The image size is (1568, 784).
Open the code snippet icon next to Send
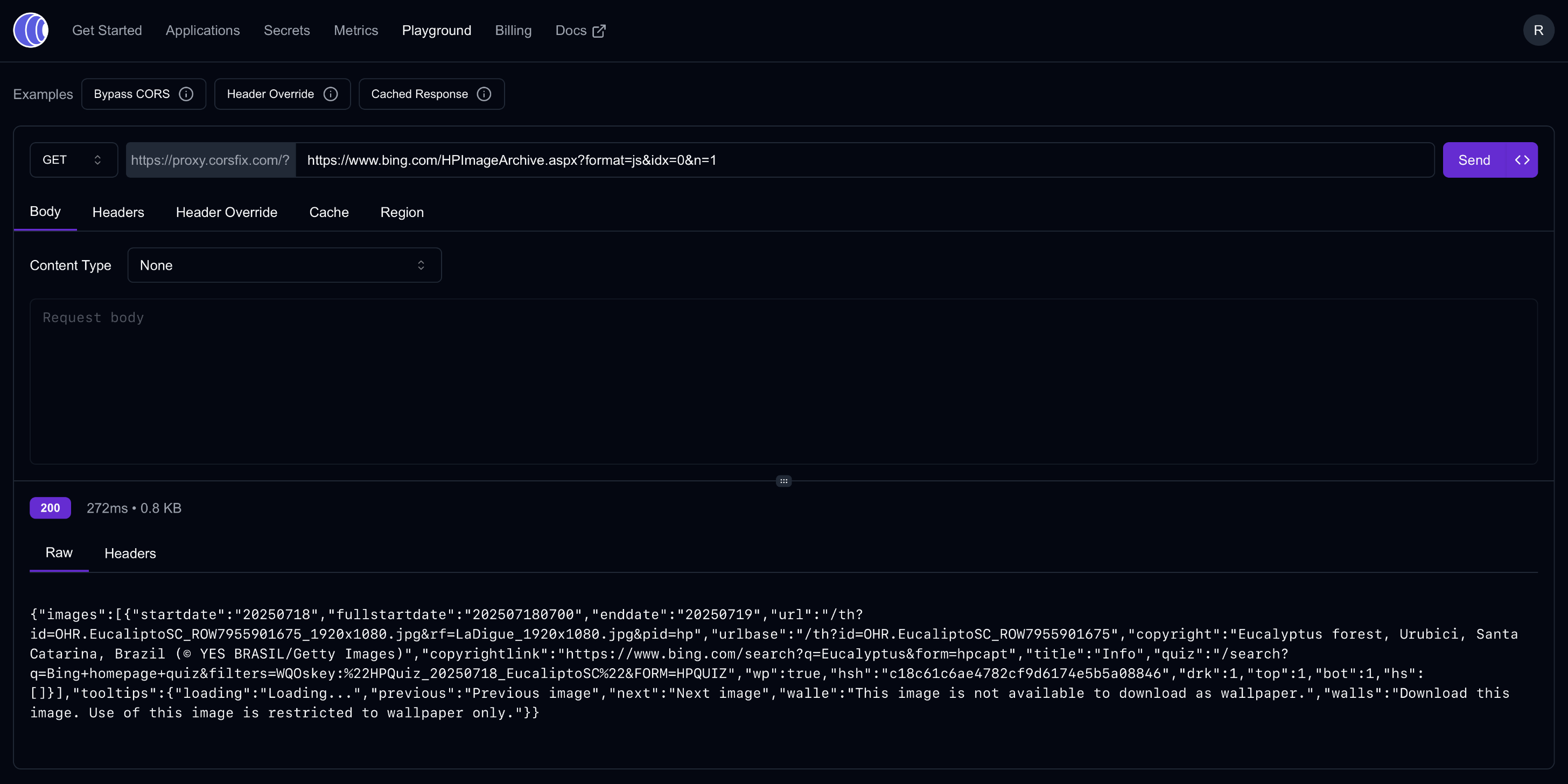[x=1522, y=160]
